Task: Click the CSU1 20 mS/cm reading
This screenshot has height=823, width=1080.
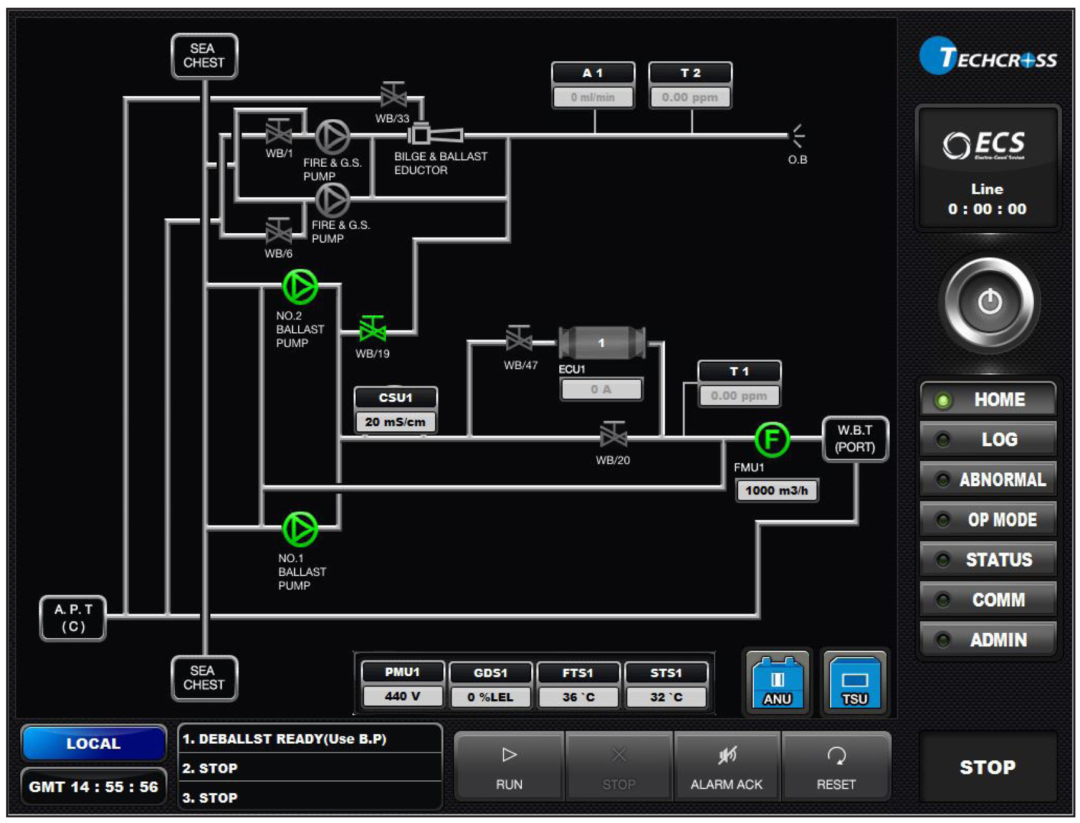Action: (x=395, y=422)
